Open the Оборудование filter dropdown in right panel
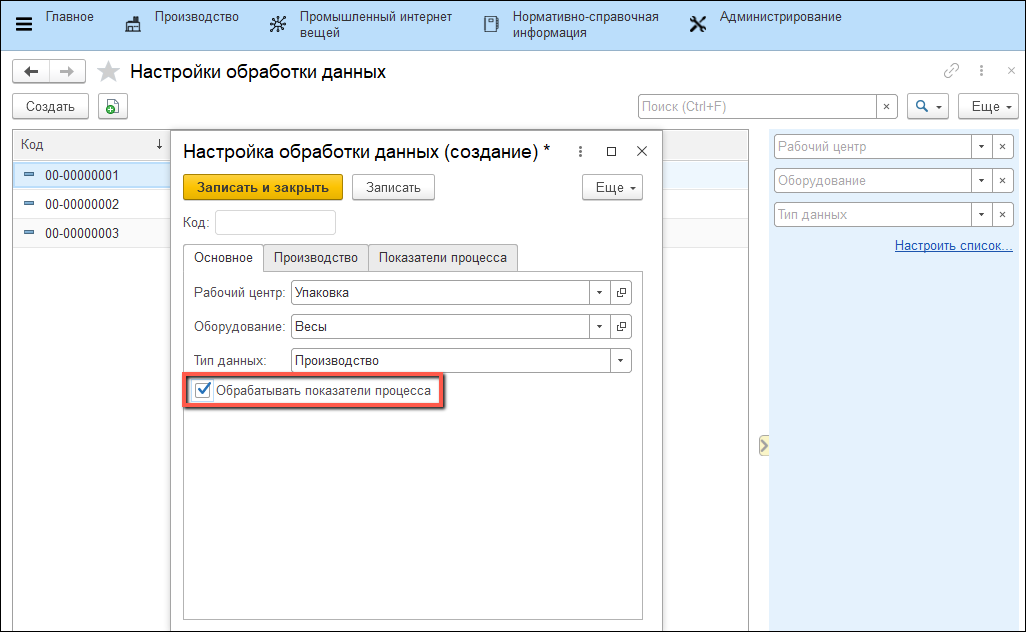Screen dimensions: 1026x632 coord(981,181)
